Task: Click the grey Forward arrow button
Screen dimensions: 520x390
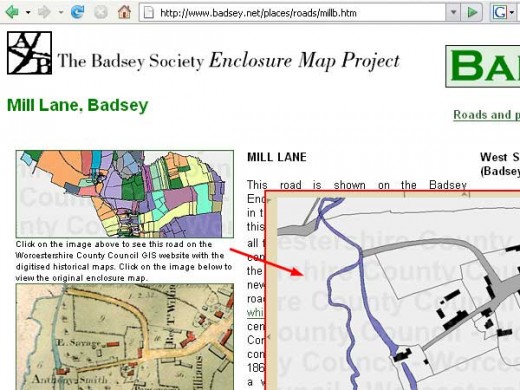Action: (44, 13)
